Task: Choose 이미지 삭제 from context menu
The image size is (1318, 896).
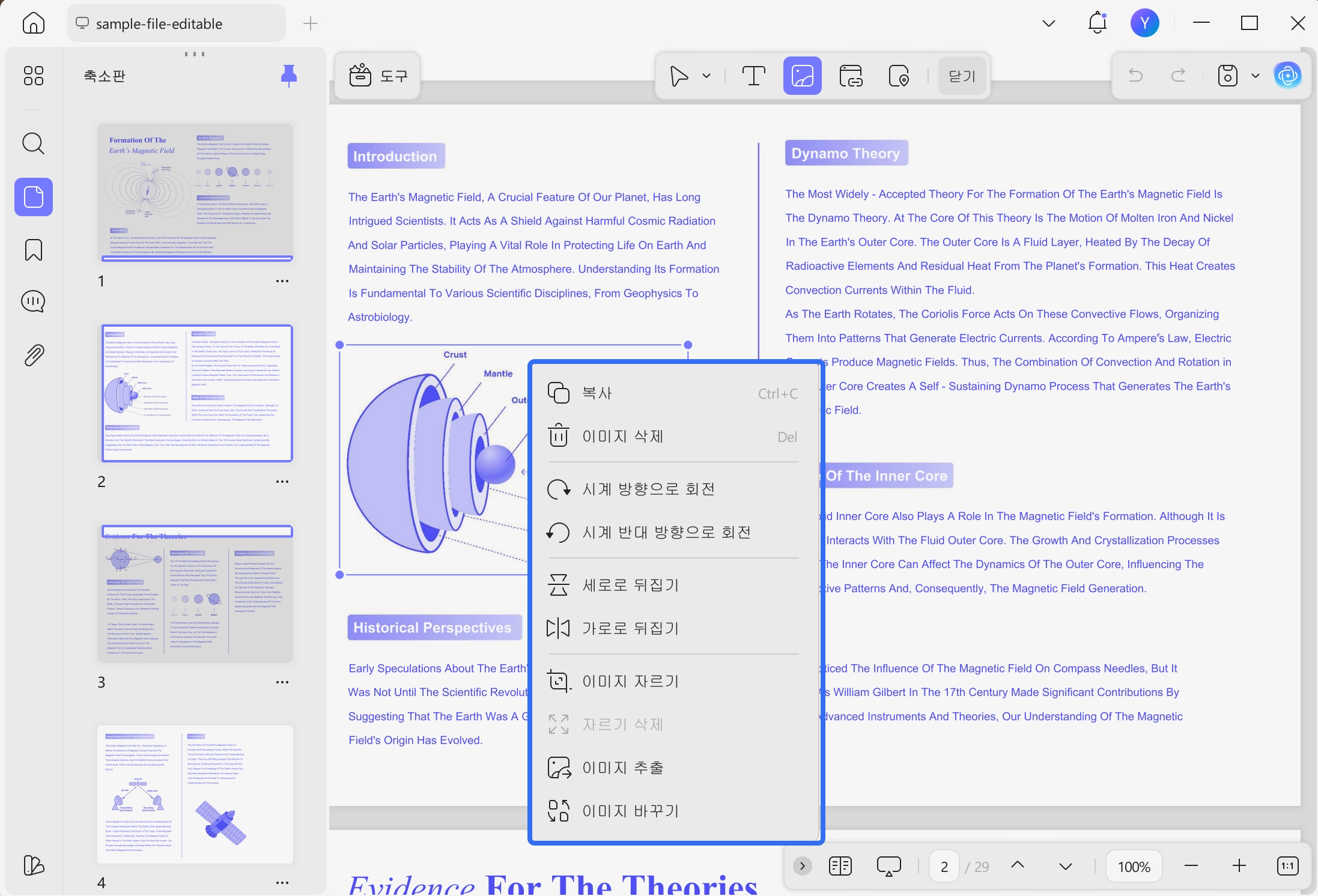Action: pyautogui.click(x=673, y=437)
